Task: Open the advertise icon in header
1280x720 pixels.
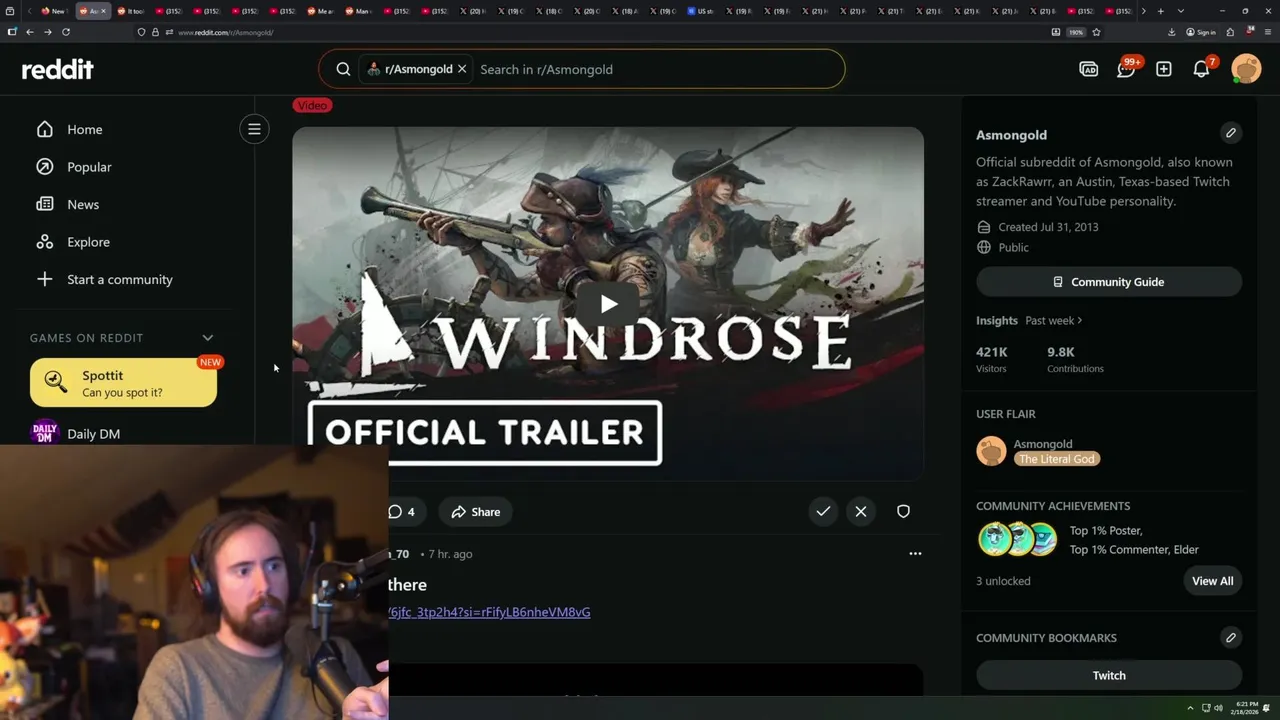Action: [1089, 69]
